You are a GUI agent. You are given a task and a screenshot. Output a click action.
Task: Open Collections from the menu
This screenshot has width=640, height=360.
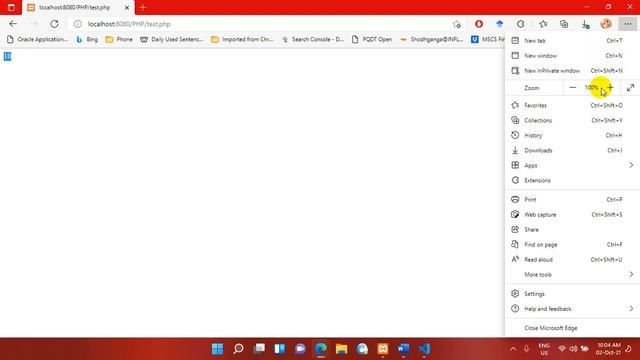tap(572, 120)
